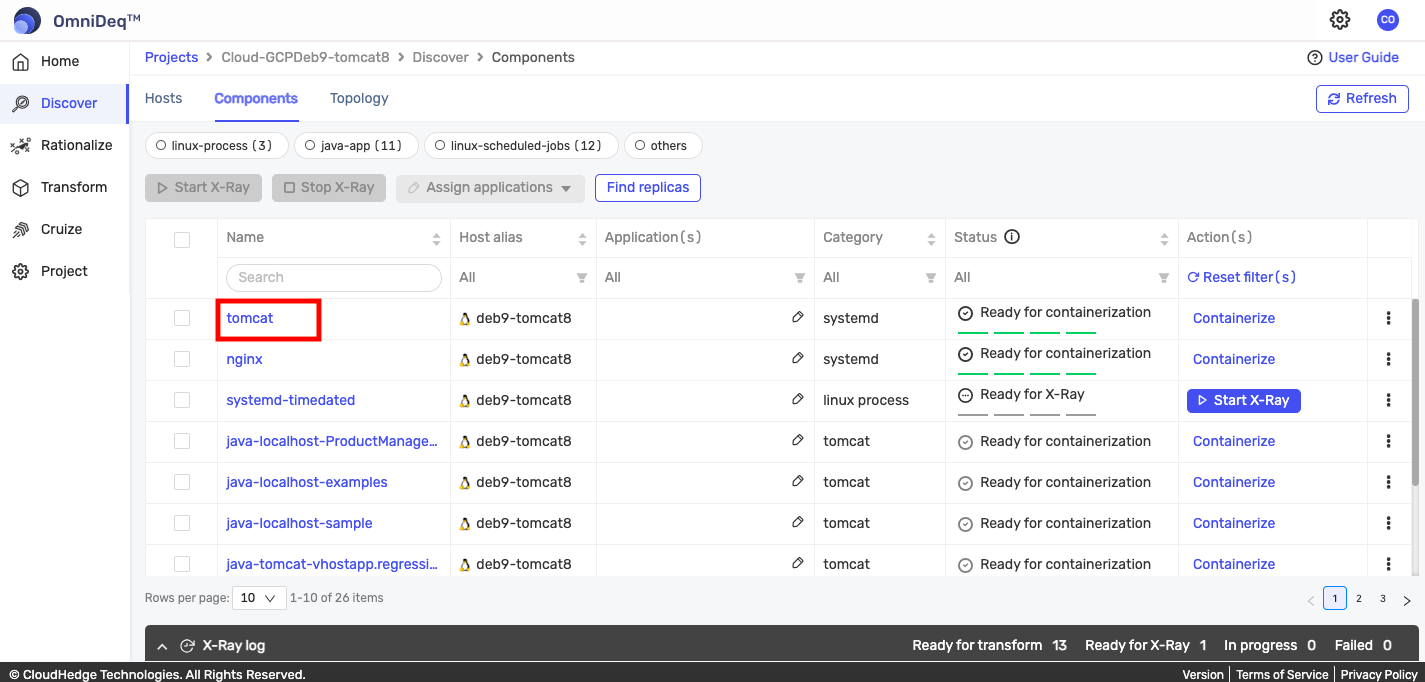1425x682 pixels.
Task: Open the User Guide link
Action: pos(1353,57)
